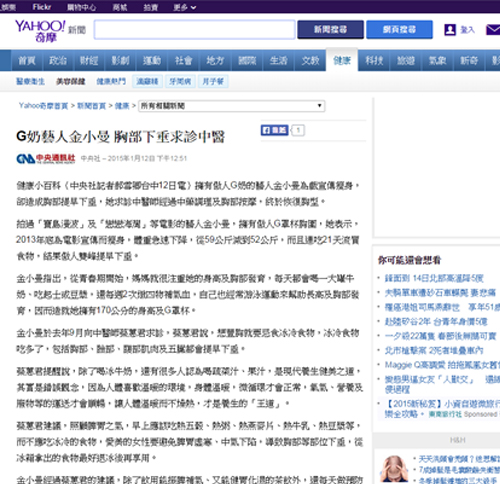Click the Yahoo奇摩 logo
This screenshot has height=484, width=500.
40,31
